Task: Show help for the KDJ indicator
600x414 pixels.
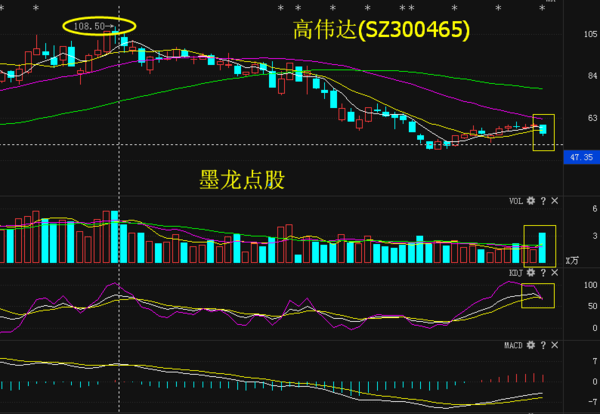Action: [543, 272]
